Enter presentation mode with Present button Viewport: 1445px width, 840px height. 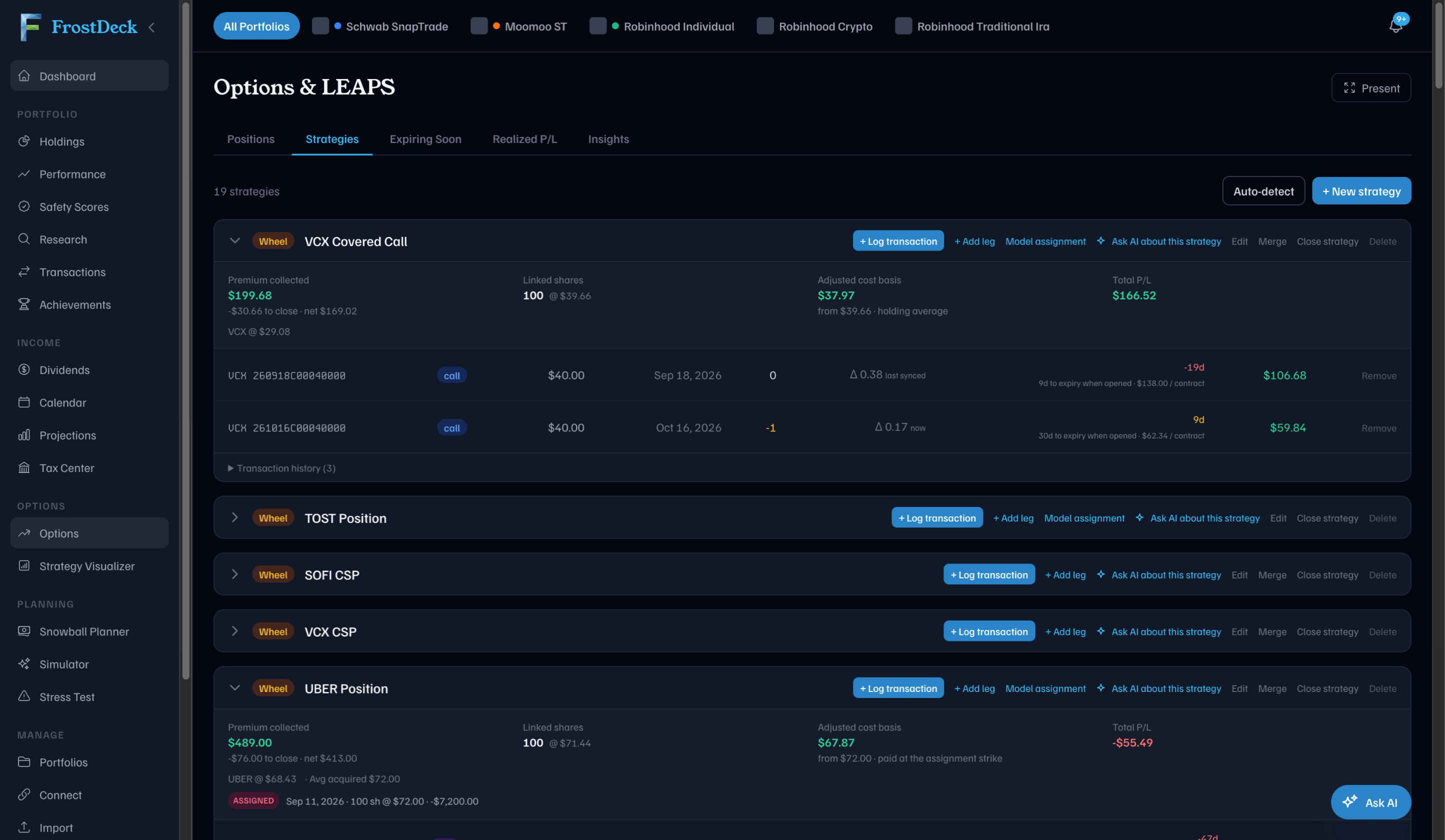[1371, 87]
